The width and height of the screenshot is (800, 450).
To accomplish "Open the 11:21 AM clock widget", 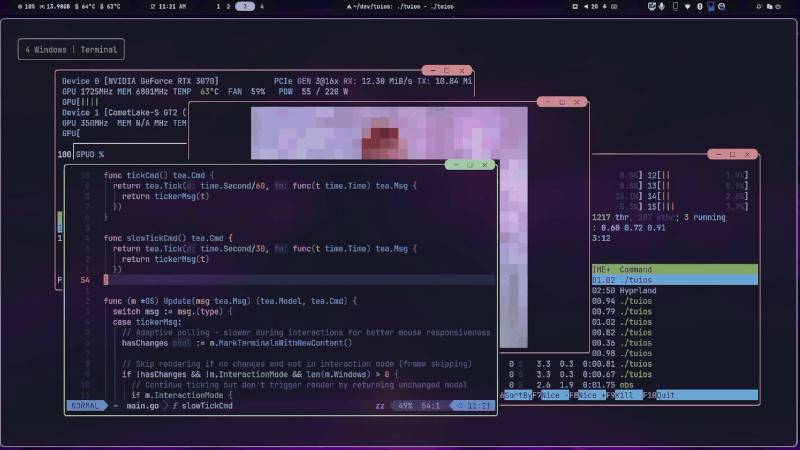I will [x=169, y=7].
